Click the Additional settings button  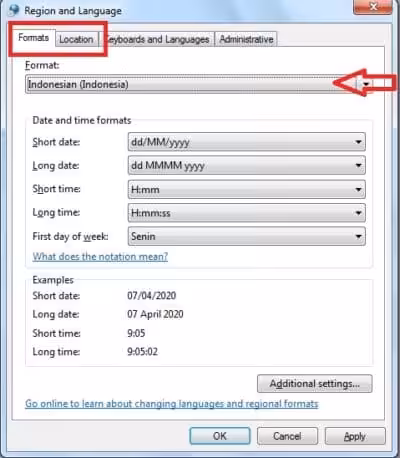(315, 384)
